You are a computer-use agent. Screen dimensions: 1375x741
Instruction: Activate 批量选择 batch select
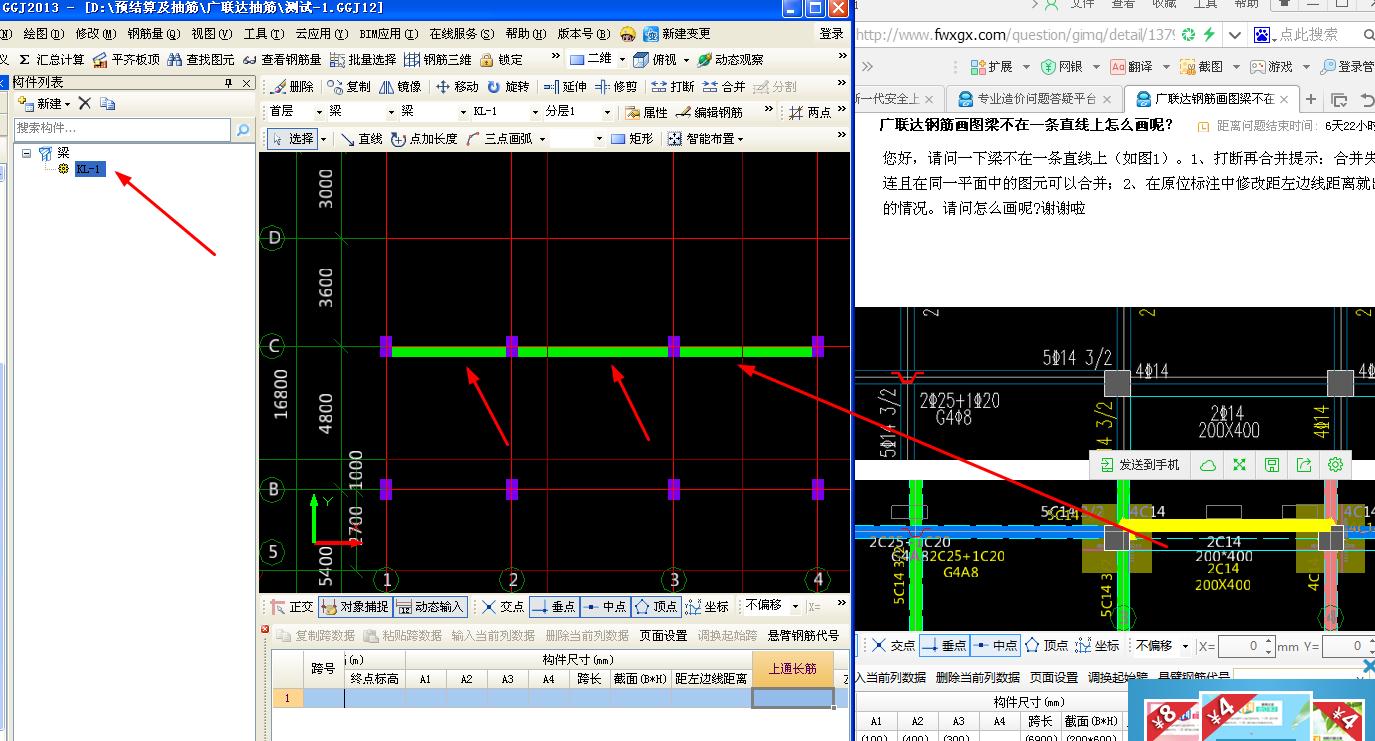click(363, 60)
